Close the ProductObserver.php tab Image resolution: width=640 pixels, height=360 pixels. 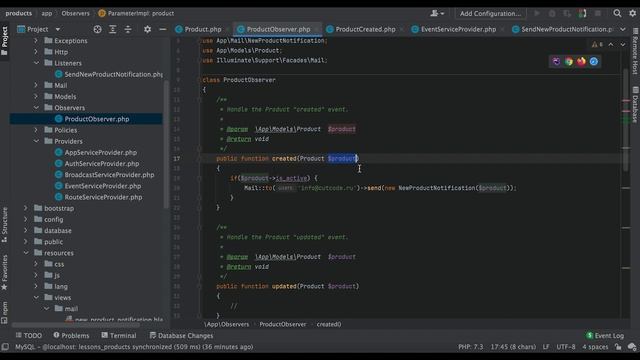click(317, 29)
